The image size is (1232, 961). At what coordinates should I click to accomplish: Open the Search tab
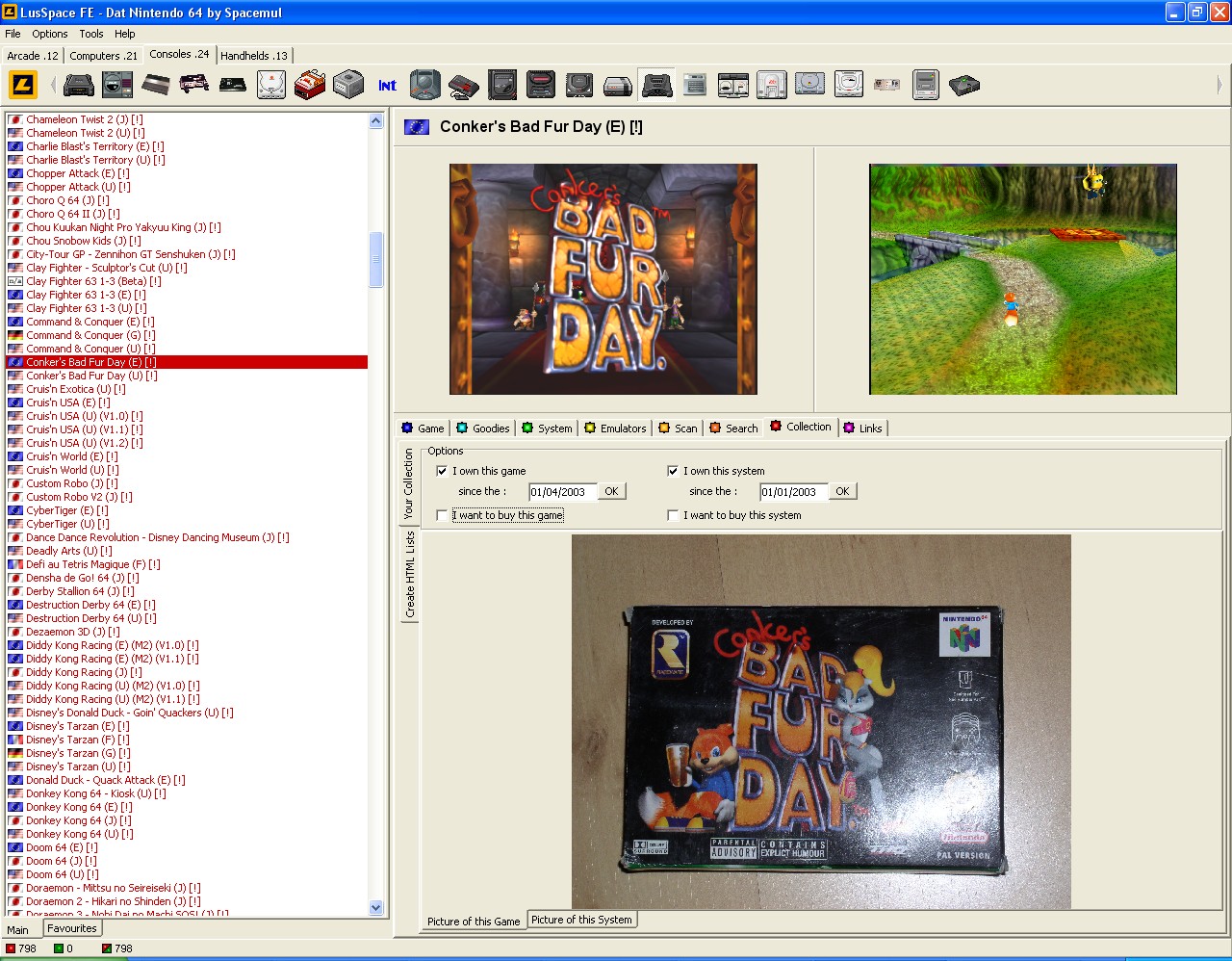point(733,429)
